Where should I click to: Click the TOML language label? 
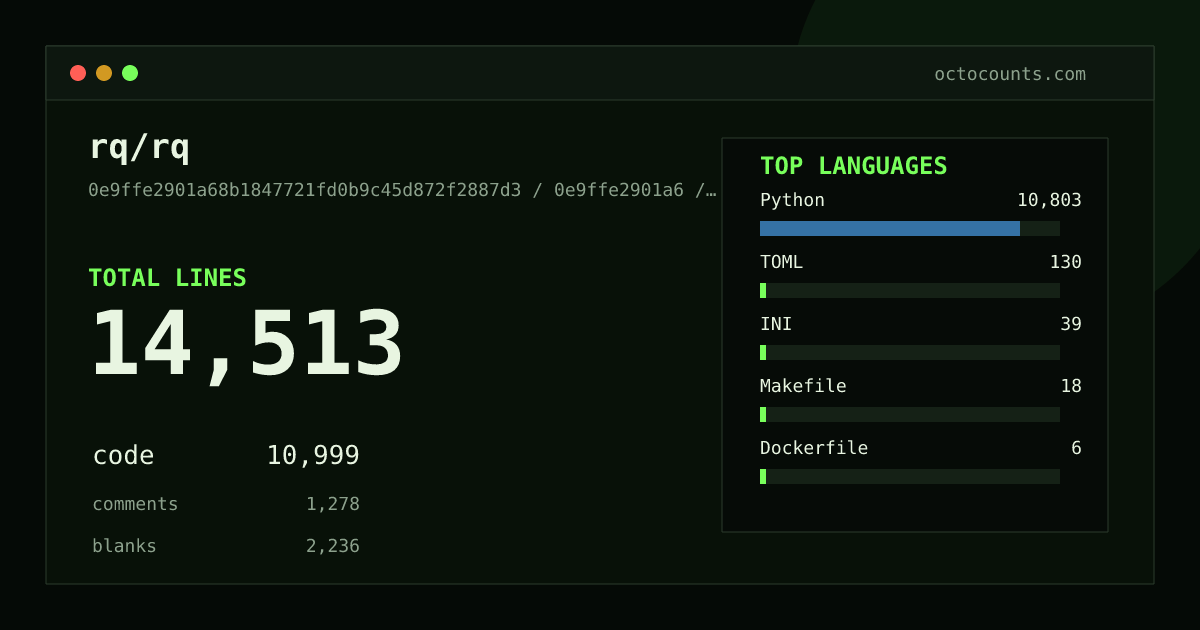pos(781,262)
